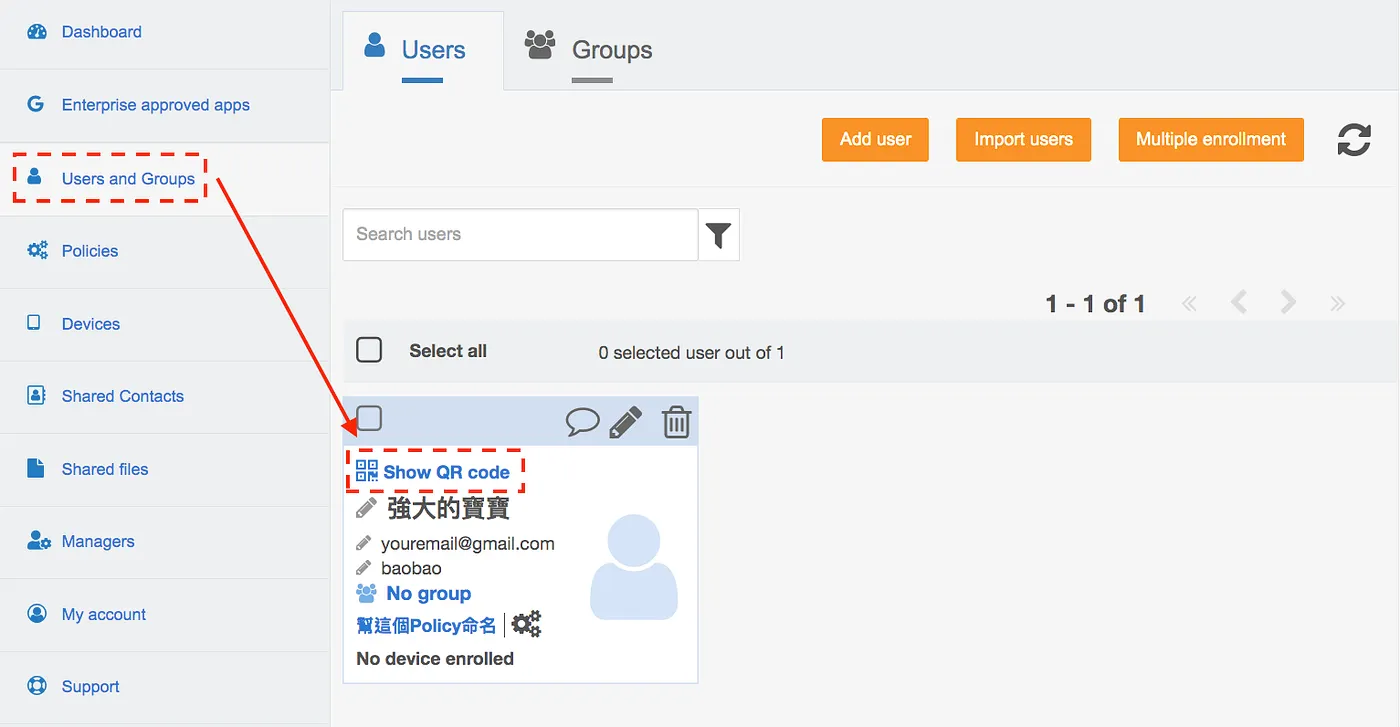Click the Users and Groups person icon
This screenshot has width=1400, height=727.
[x=35, y=177]
